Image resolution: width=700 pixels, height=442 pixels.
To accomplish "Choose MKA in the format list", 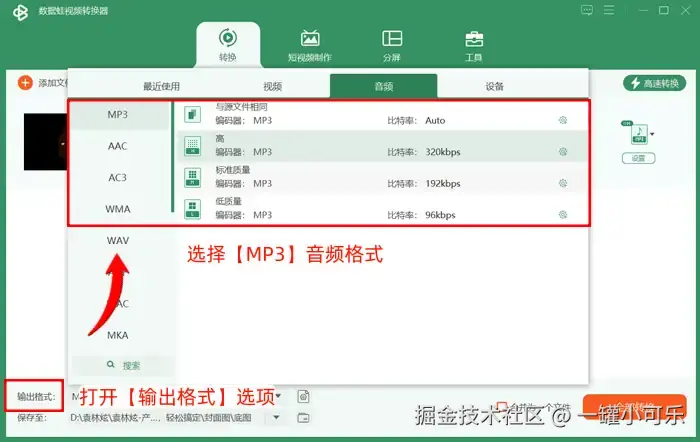I will click(x=117, y=335).
